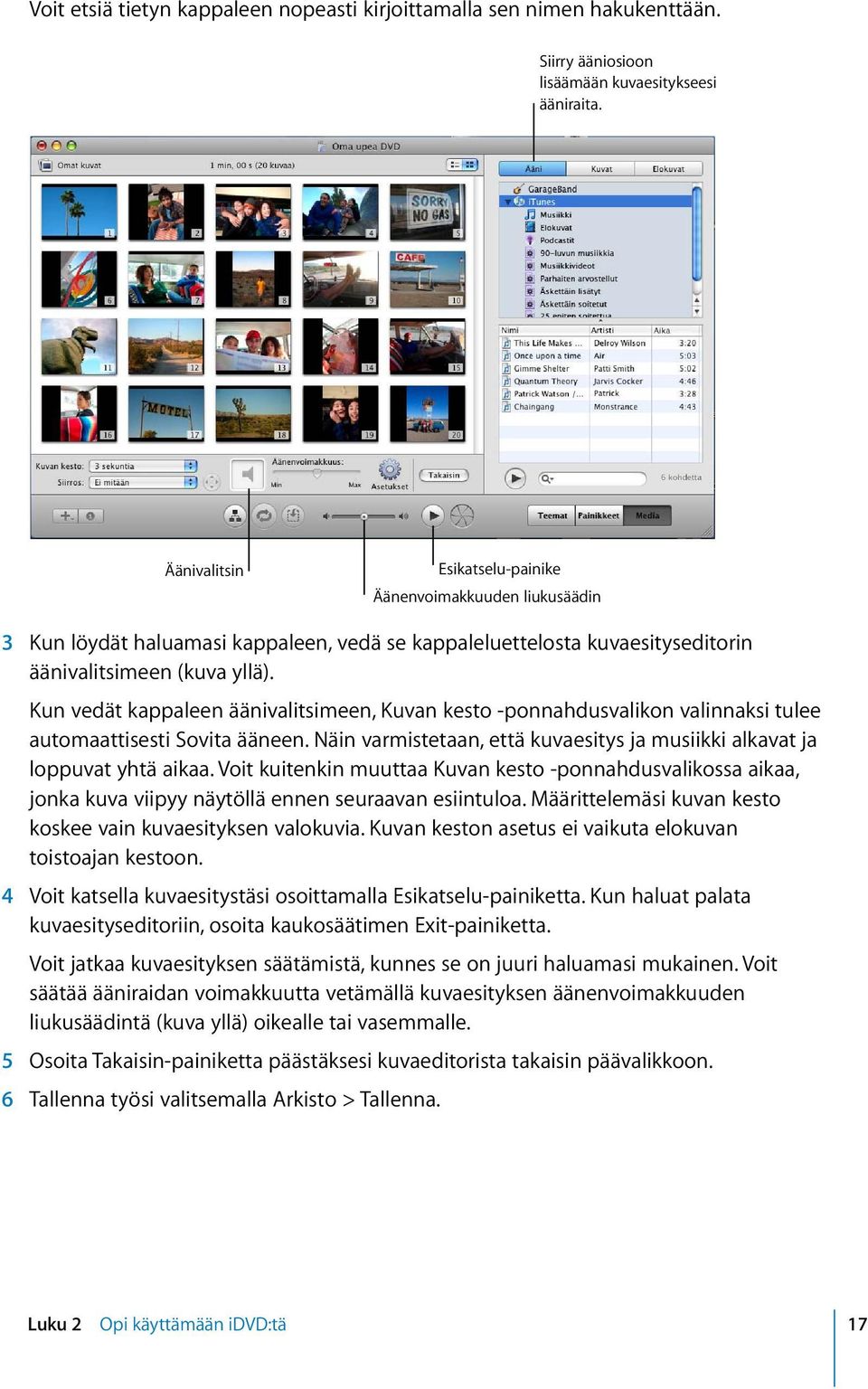868x1389 pixels.
Task: Toggle the loop motion button
Action: (x=264, y=515)
